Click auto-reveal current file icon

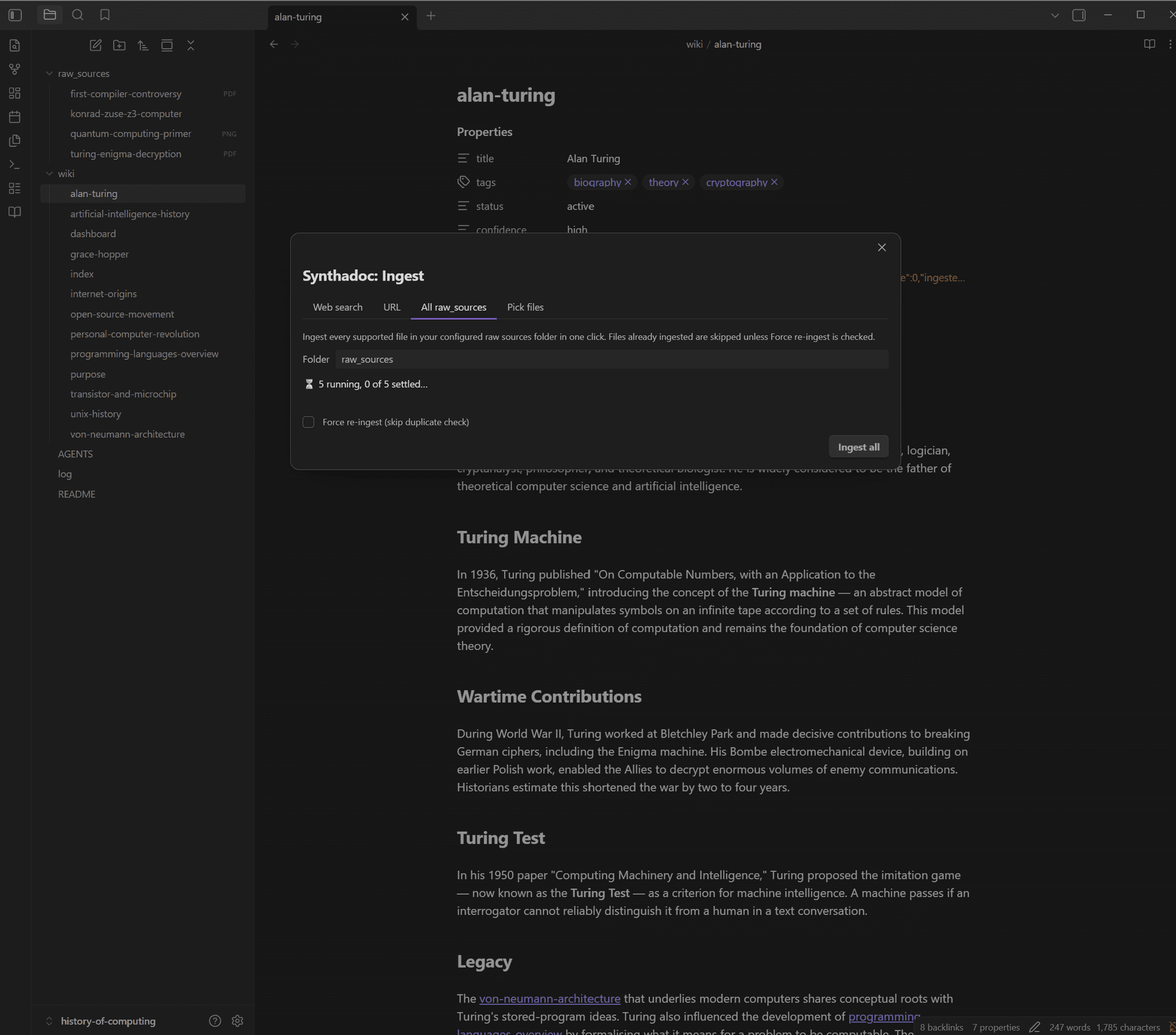coord(167,45)
